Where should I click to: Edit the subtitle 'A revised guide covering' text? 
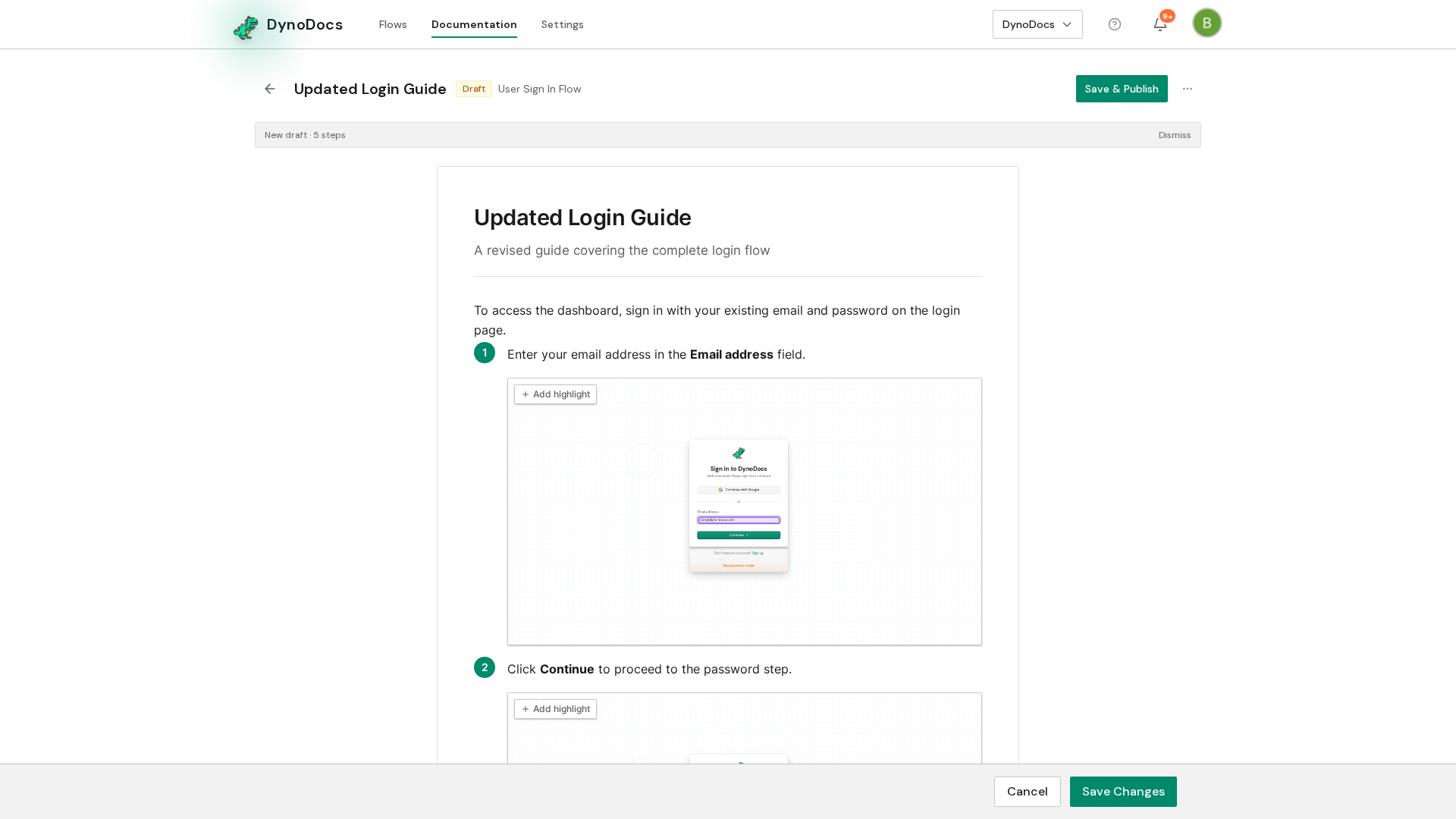tap(622, 250)
